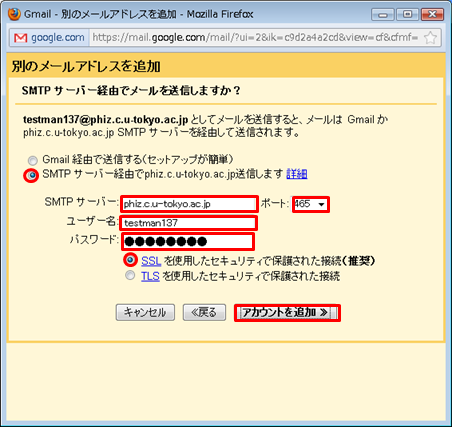This screenshot has height=427, width=452.
Task: Click the bookmark star icon
Action: point(430,38)
